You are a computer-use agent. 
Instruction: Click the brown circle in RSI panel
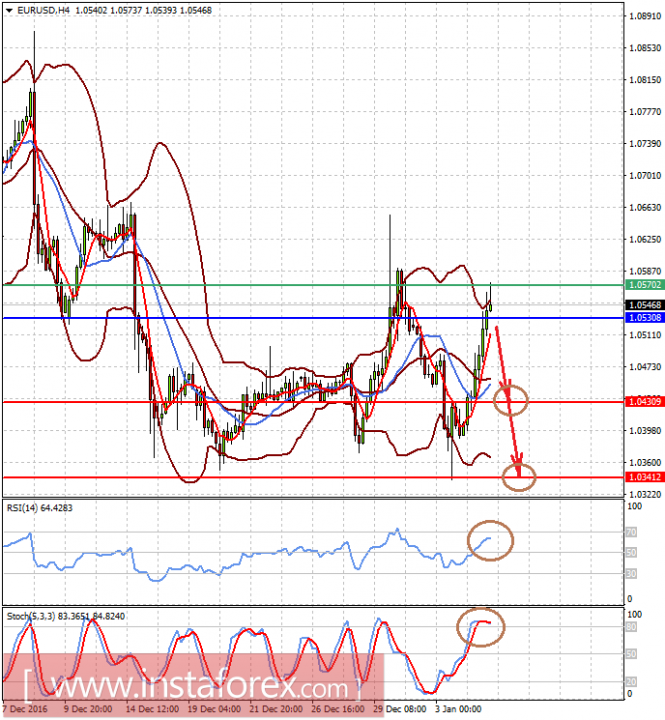pos(490,540)
